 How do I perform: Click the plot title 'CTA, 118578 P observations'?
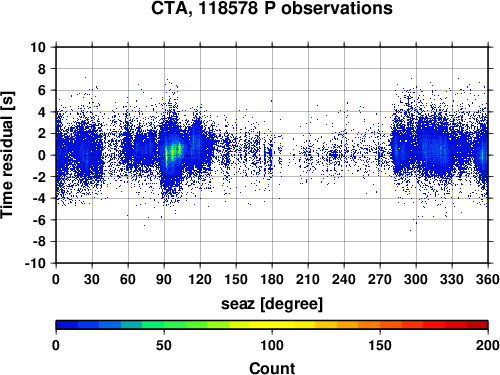tap(272, 8)
